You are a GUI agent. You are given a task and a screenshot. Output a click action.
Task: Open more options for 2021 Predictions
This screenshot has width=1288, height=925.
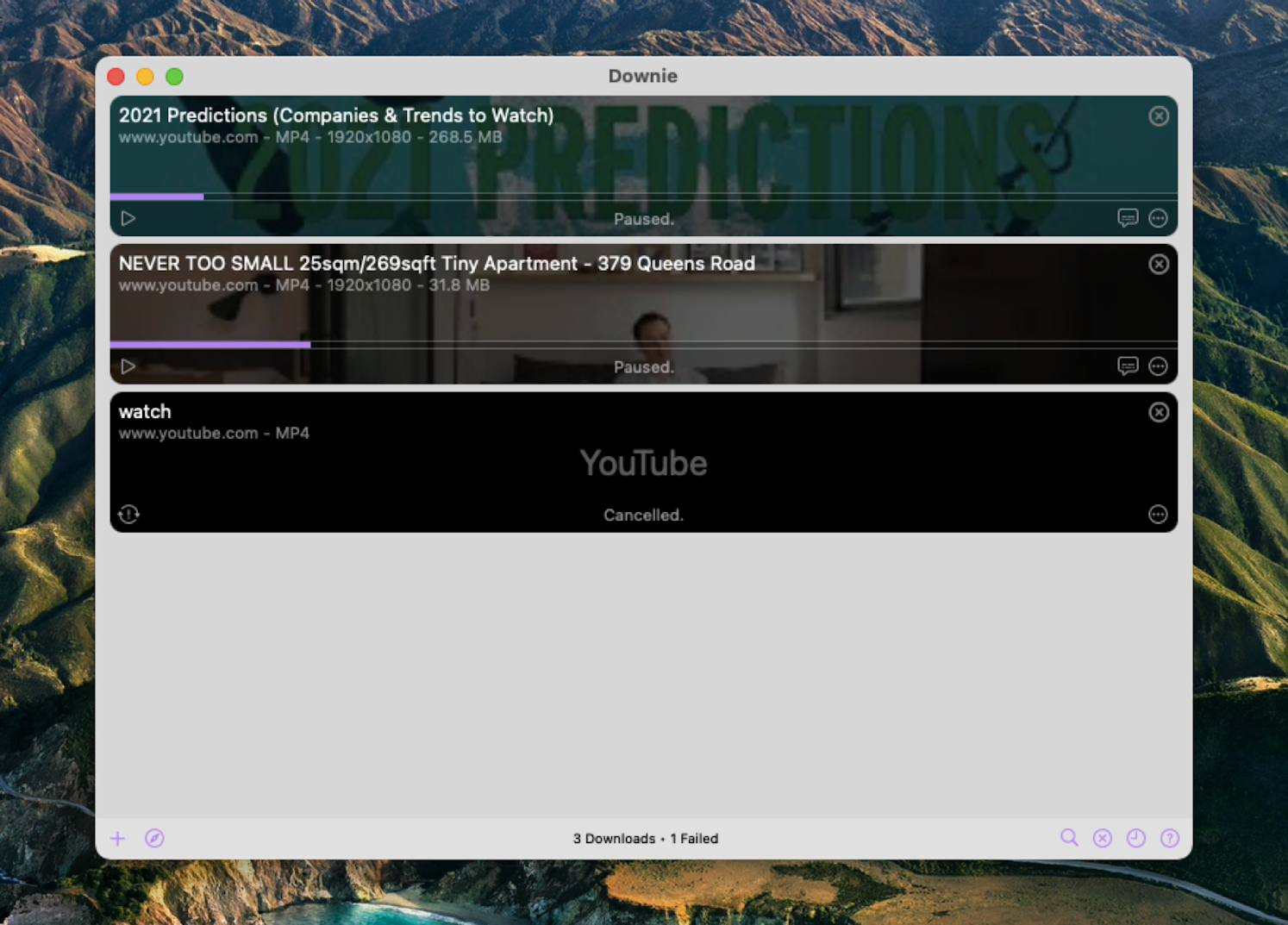coord(1158,218)
